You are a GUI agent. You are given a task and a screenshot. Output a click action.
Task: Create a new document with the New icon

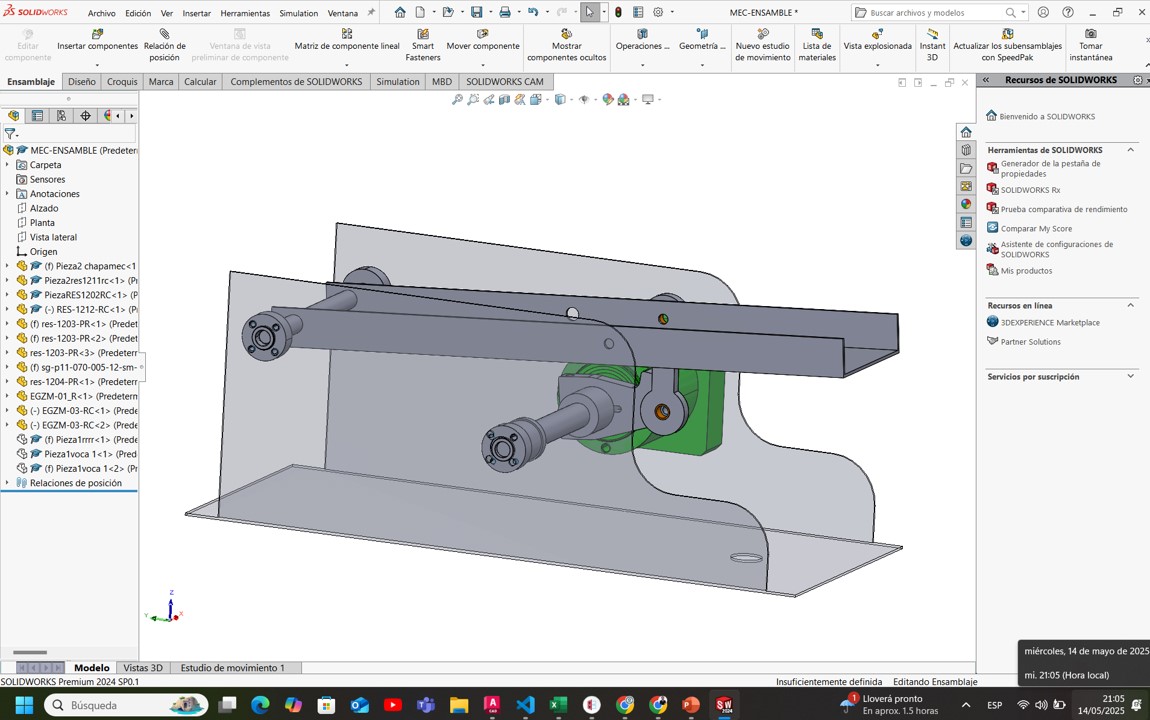(420, 12)
